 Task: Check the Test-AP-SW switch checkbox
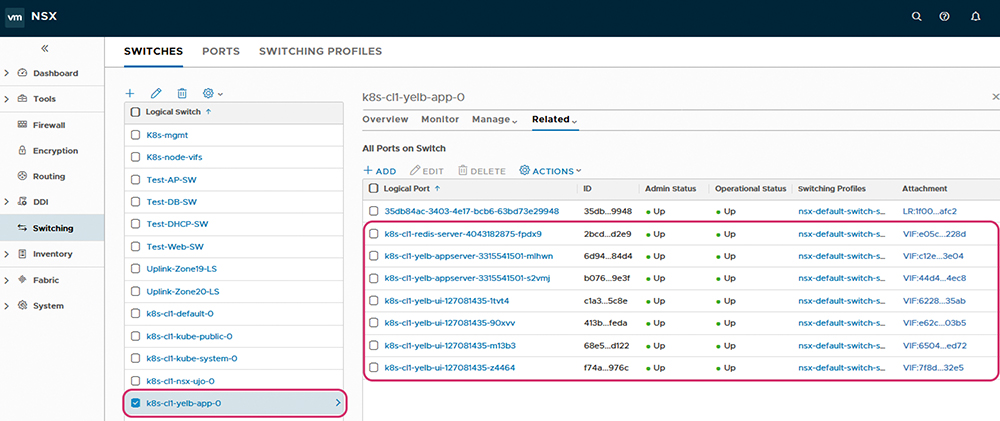pyautogui.click(x=135, y=180)
